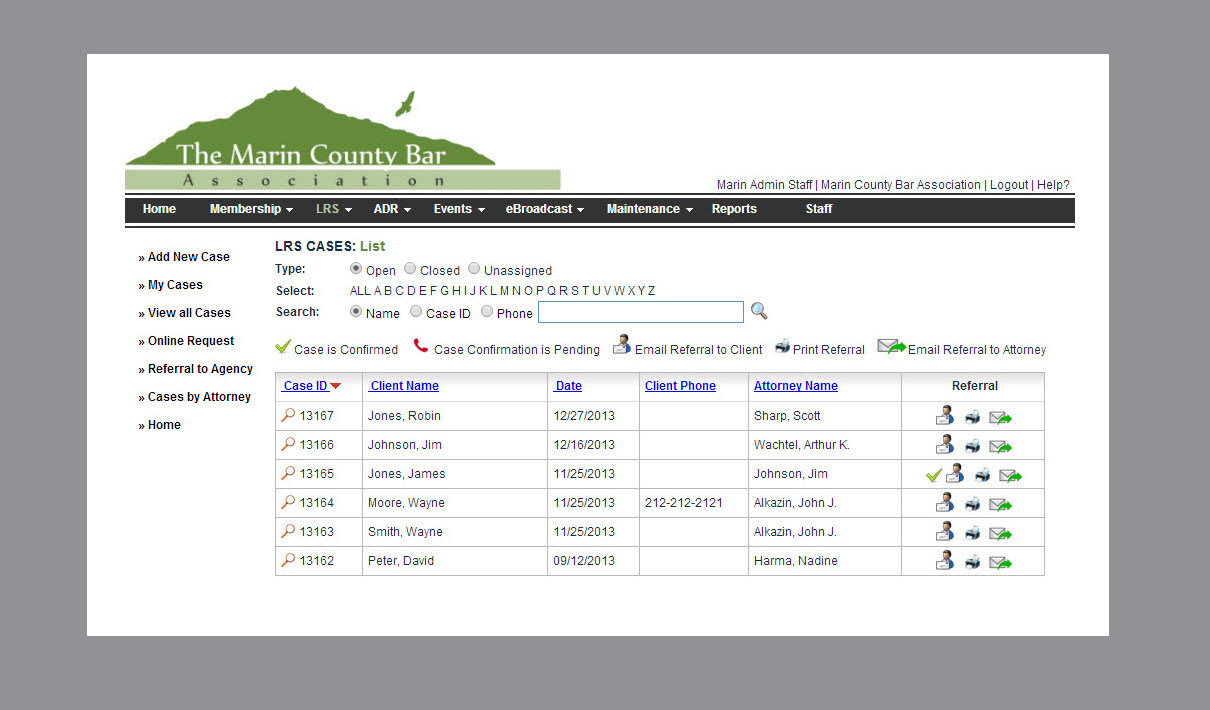Click the Marin County Bar logo

tap(342, 139)
